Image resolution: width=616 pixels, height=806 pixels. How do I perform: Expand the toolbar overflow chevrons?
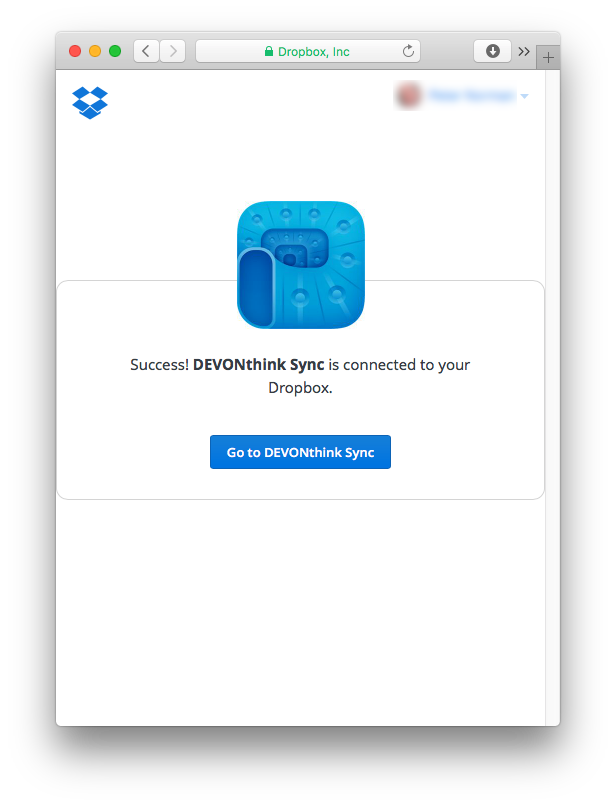(x=524, y=51)
